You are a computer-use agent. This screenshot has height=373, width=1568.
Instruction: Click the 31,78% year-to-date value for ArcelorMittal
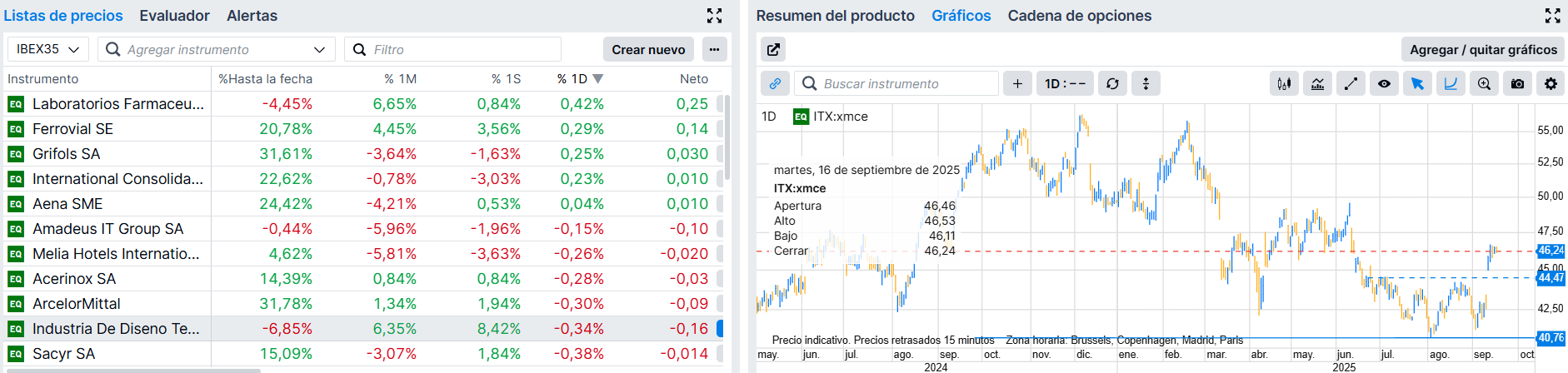286,304
